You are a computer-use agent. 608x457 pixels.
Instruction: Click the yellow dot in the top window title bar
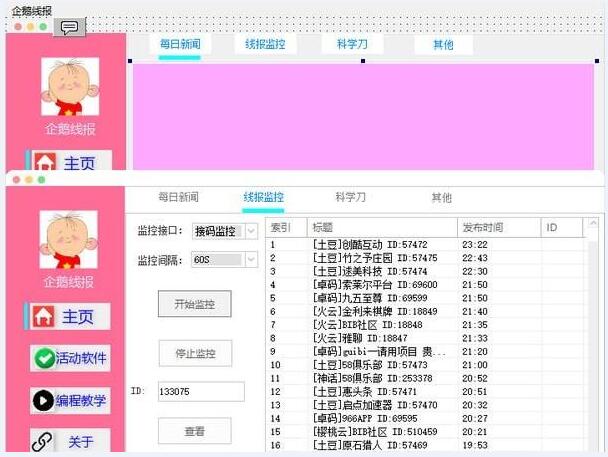30,27
